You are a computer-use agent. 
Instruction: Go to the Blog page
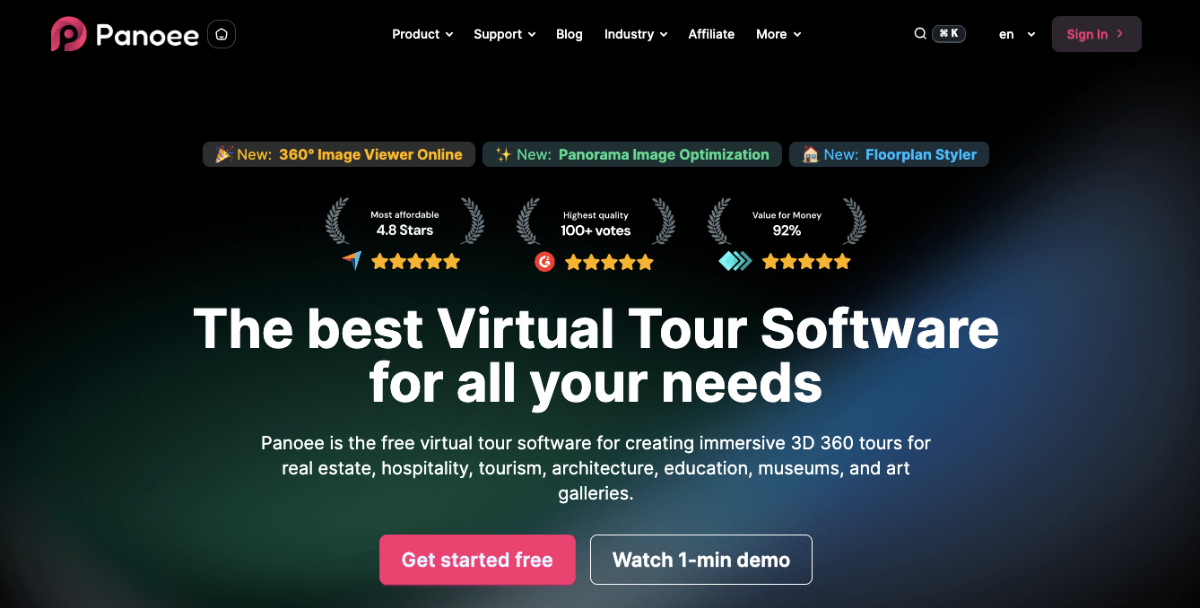(x=569, y=34)
